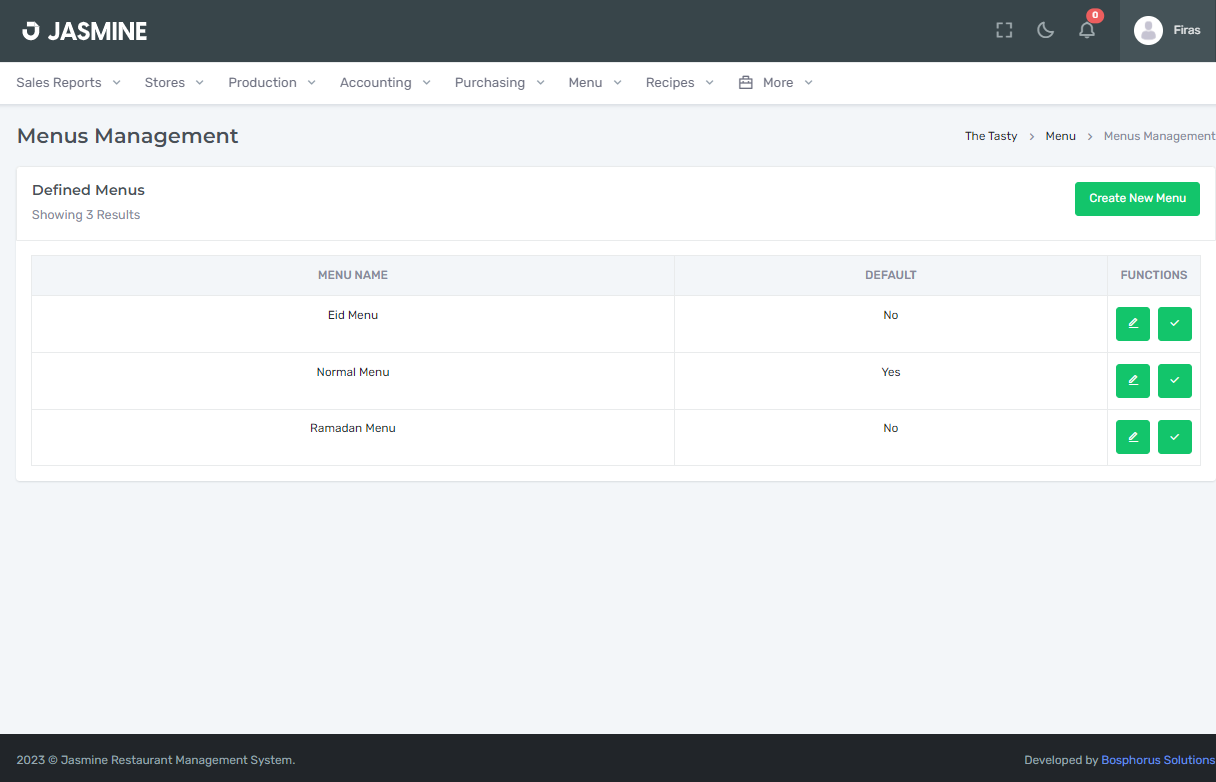Open the Firas user profile avatar
This screenshot has height=782, width=1216.
[1148, 30]
